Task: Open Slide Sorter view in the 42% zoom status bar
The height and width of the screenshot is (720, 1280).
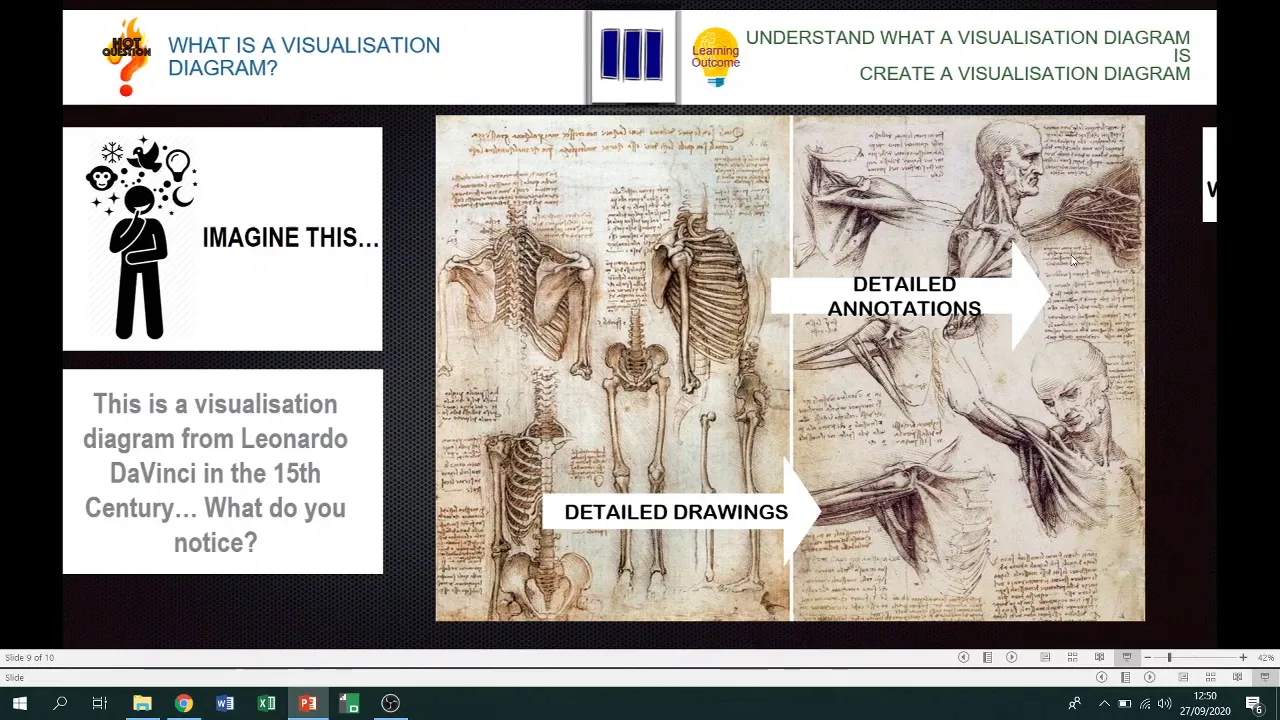Action: click(x=1072, y=657)
